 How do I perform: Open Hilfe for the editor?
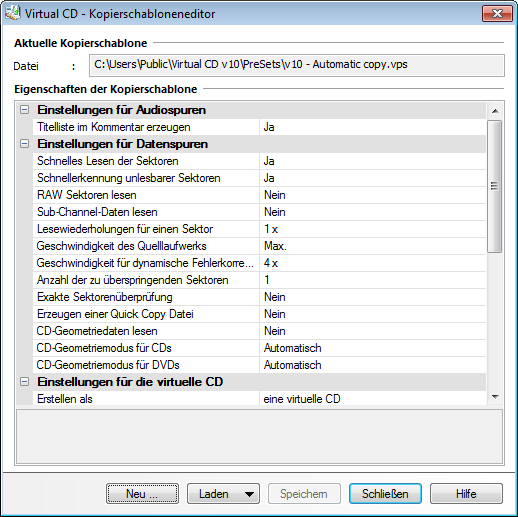466,494
